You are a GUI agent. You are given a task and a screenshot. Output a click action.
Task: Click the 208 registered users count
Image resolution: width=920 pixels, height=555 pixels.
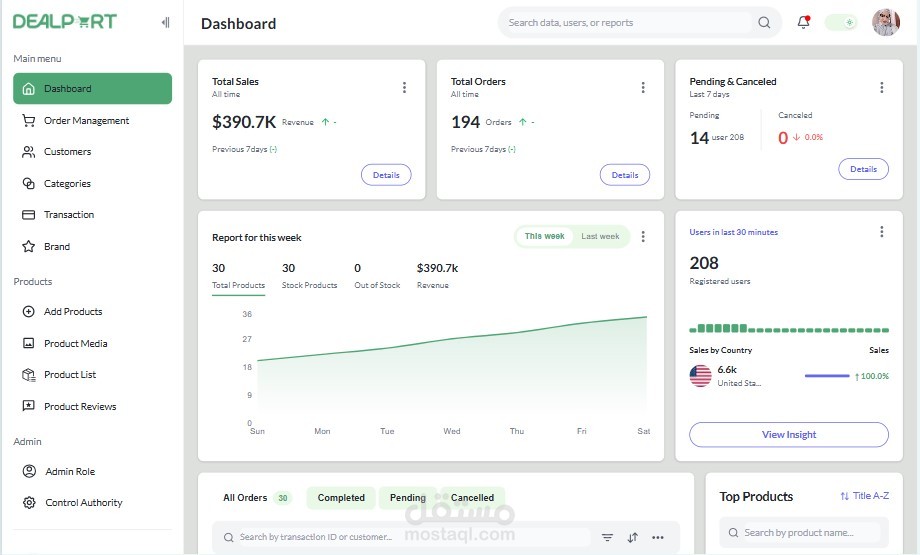[x=704, y=263]
